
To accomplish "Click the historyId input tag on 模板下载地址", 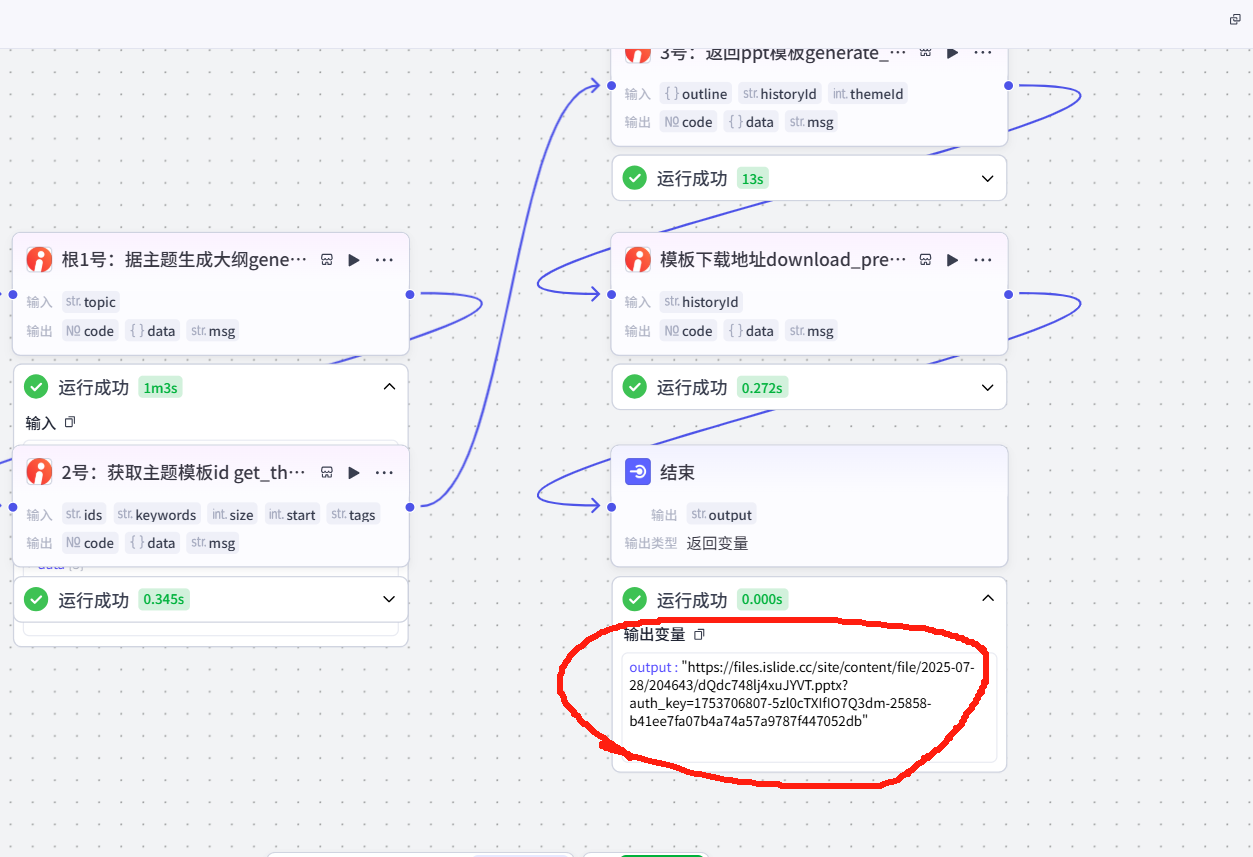I will pos(703,302).
